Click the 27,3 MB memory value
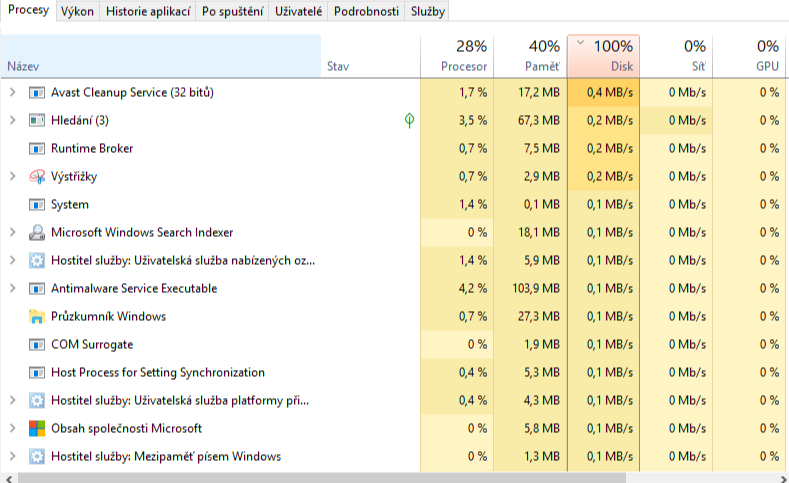 (x=539, y=316)
